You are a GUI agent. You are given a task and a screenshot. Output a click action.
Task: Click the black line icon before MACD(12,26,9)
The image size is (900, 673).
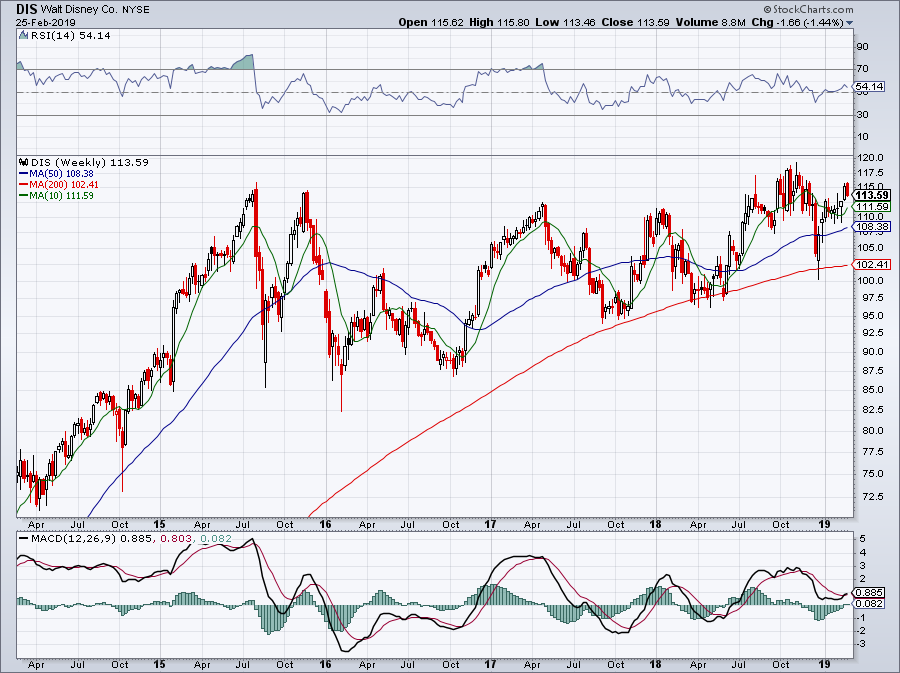(24, 539)
